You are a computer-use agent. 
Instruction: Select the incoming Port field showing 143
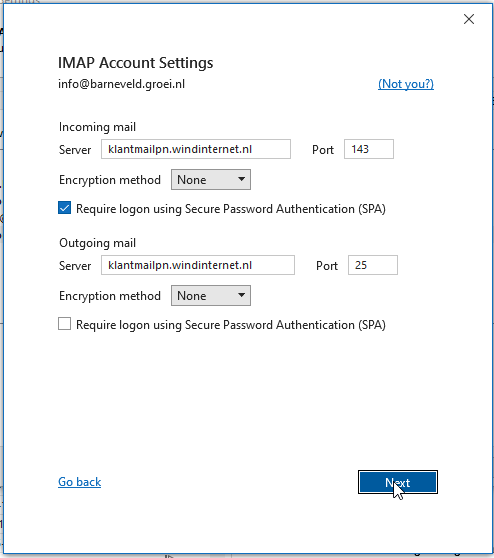pyautogui.click(x=369, y=149)
